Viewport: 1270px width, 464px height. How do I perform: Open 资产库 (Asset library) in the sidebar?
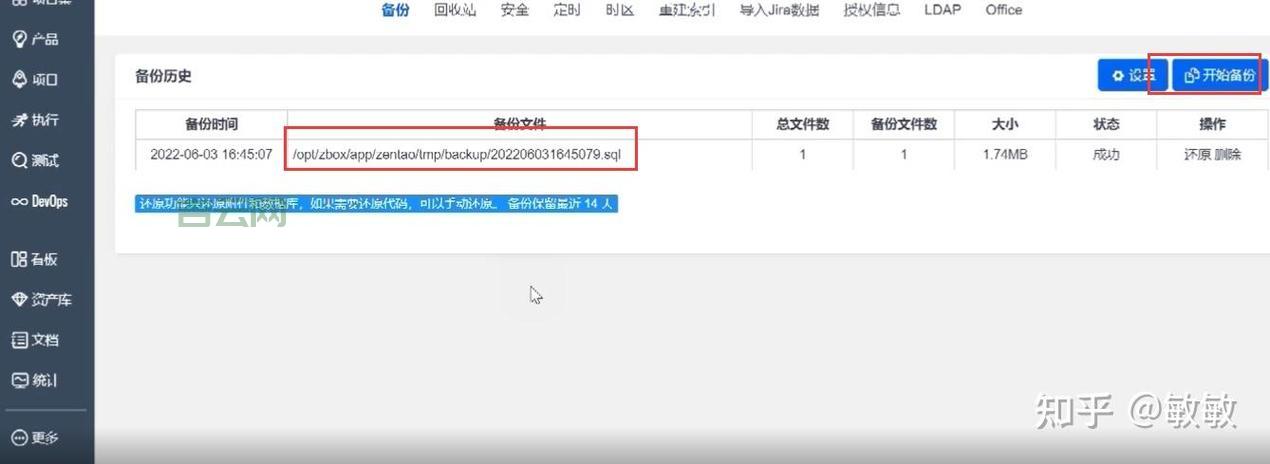(41, 299)
